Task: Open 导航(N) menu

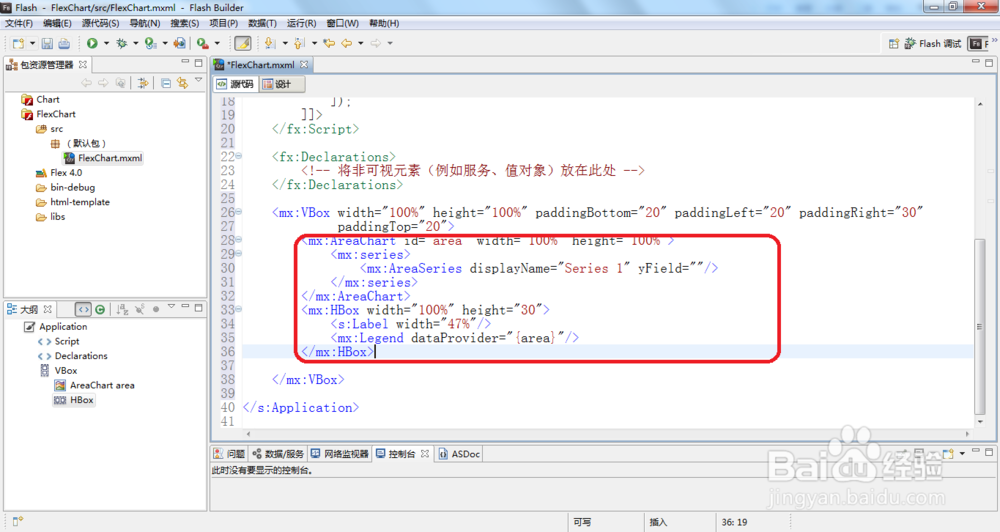Action: pyautogui.click(x=145, y=23)
